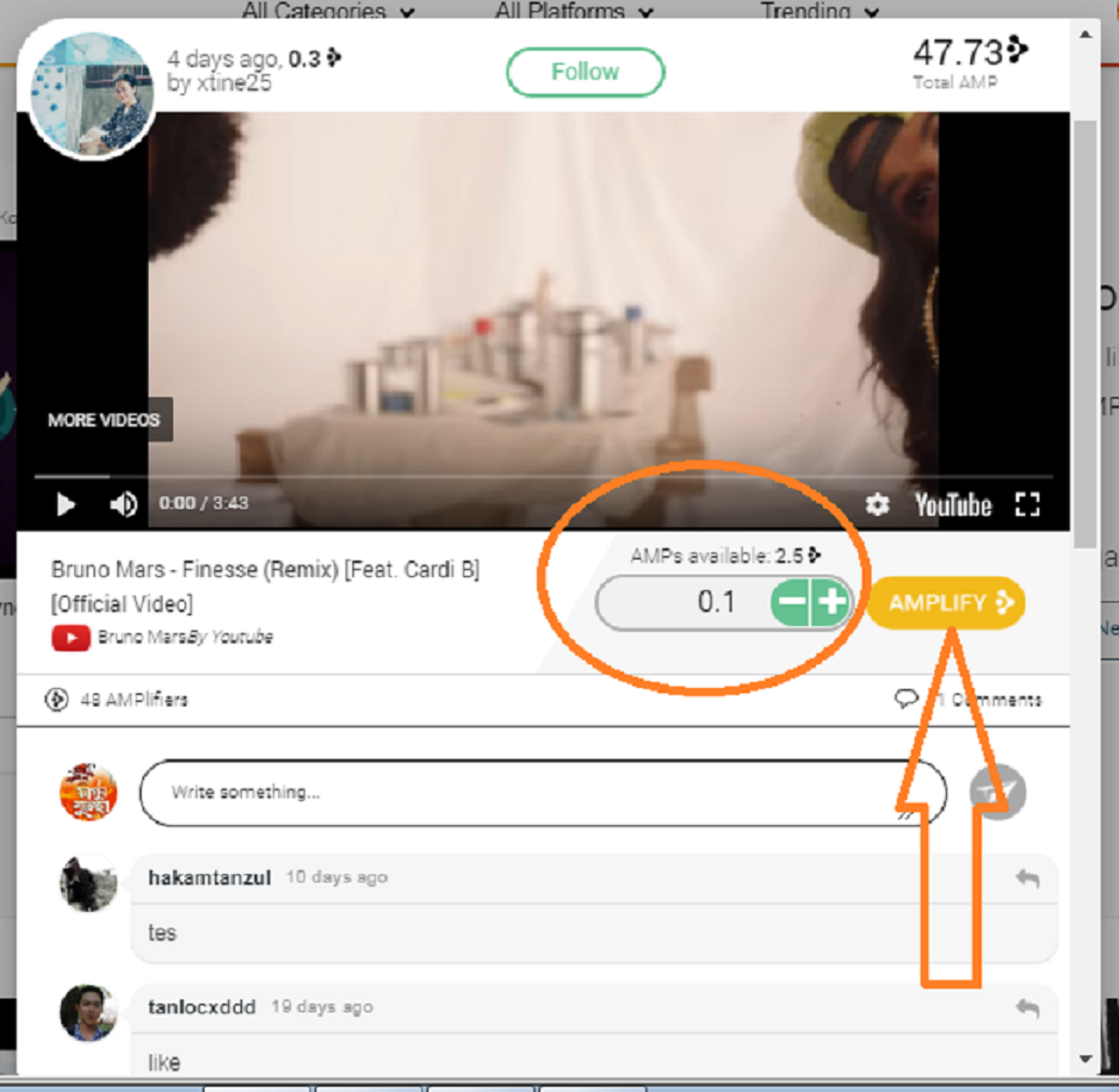The image size is (1119, 1092).
Task: Enter fullscreen video mode
Action: pyautogui.click(x=1027, y=504)
